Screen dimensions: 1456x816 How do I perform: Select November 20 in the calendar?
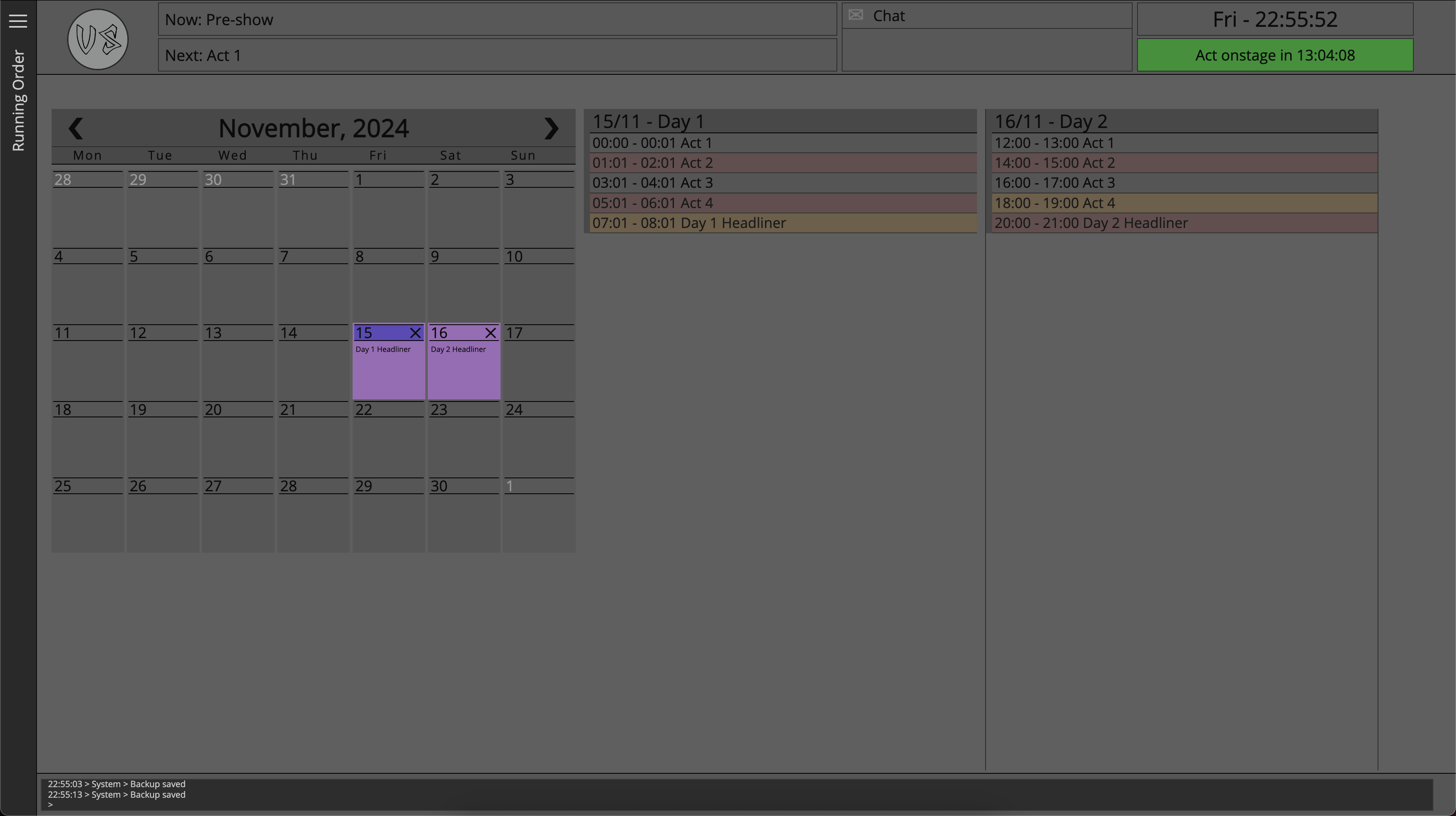point(238,438)
